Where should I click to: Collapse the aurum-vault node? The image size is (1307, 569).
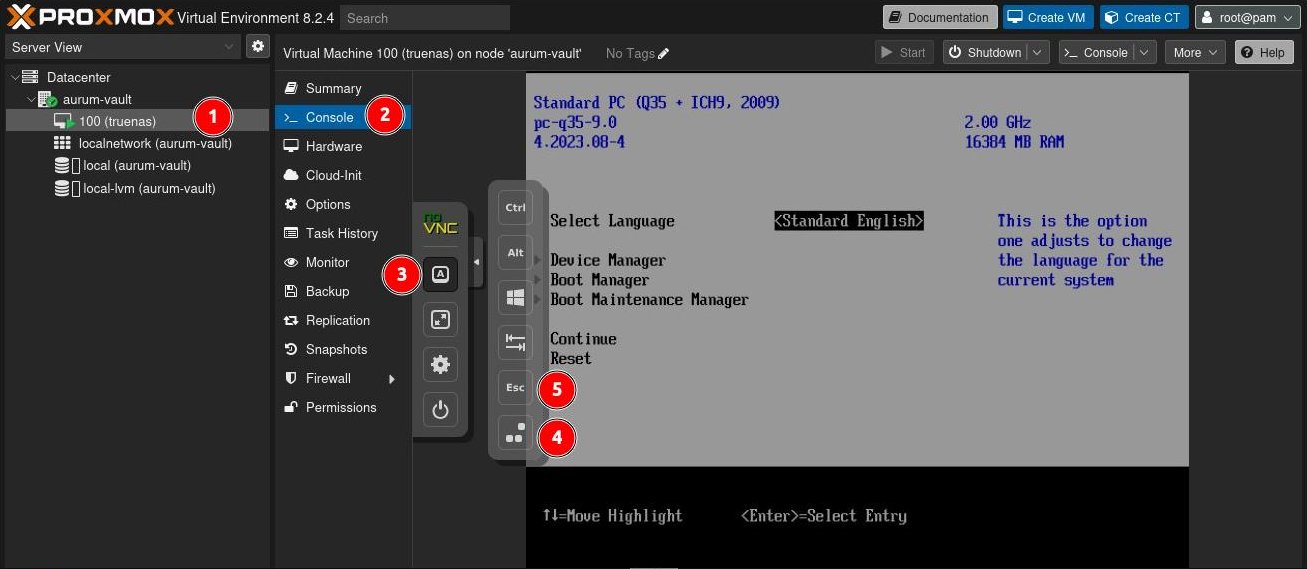pos(31,99)
